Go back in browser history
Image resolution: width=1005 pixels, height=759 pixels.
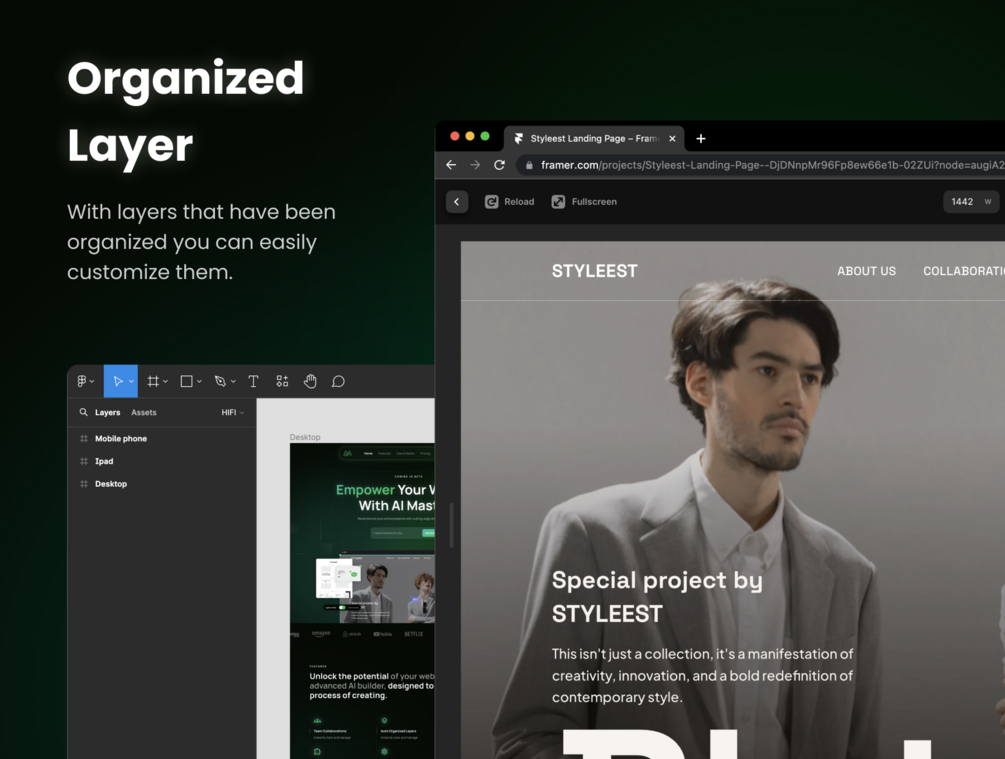coord(451,165)
